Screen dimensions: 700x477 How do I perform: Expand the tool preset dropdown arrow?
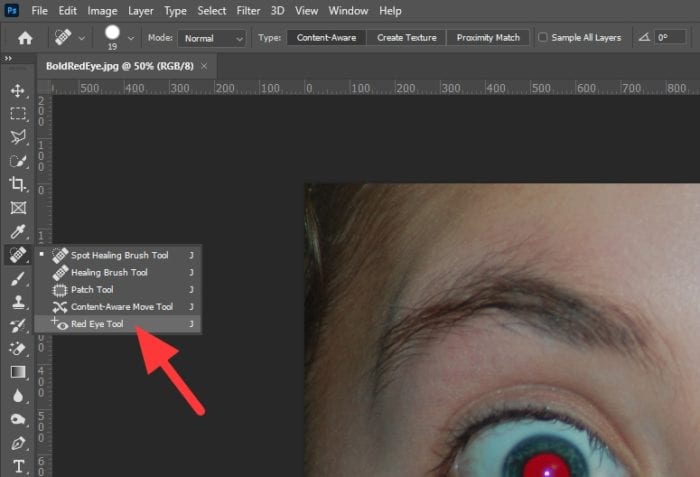82,38
